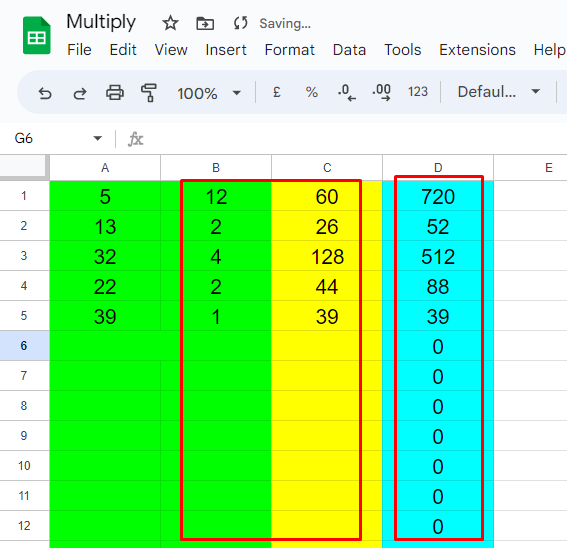The width and height of the screenshot is (567, 548).
Task: Star the Multiply document
Action: point(170,24)
